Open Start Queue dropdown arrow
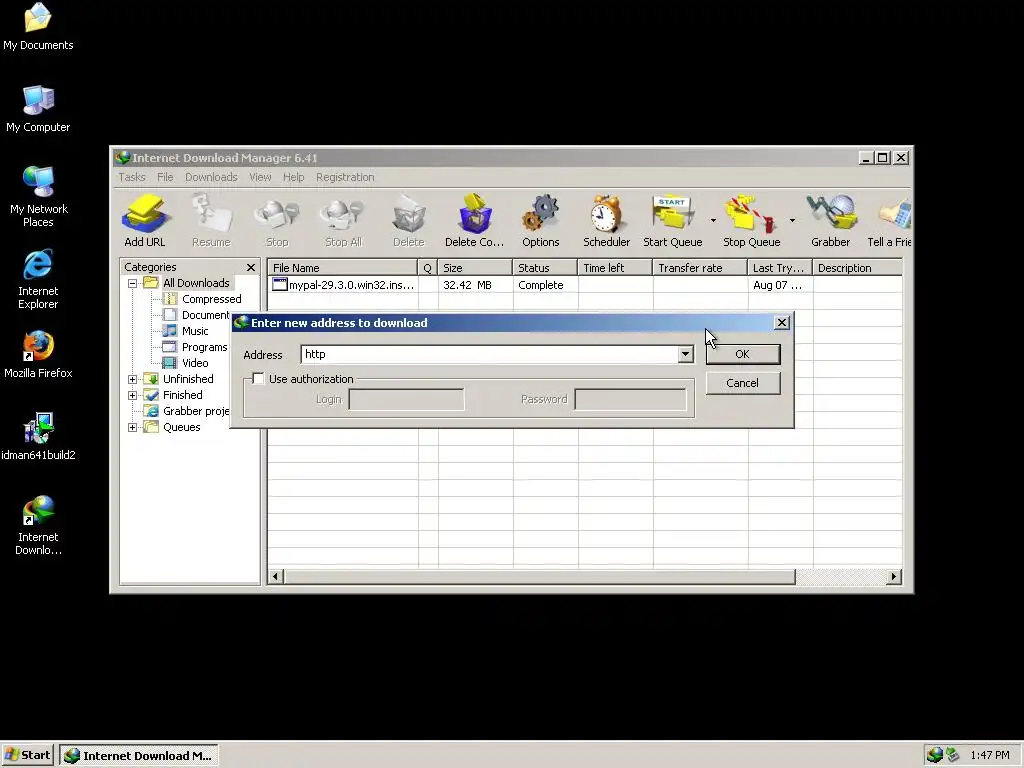This screenshot has width=1024, height=768. pyautogui.click(x=713, y=221)
